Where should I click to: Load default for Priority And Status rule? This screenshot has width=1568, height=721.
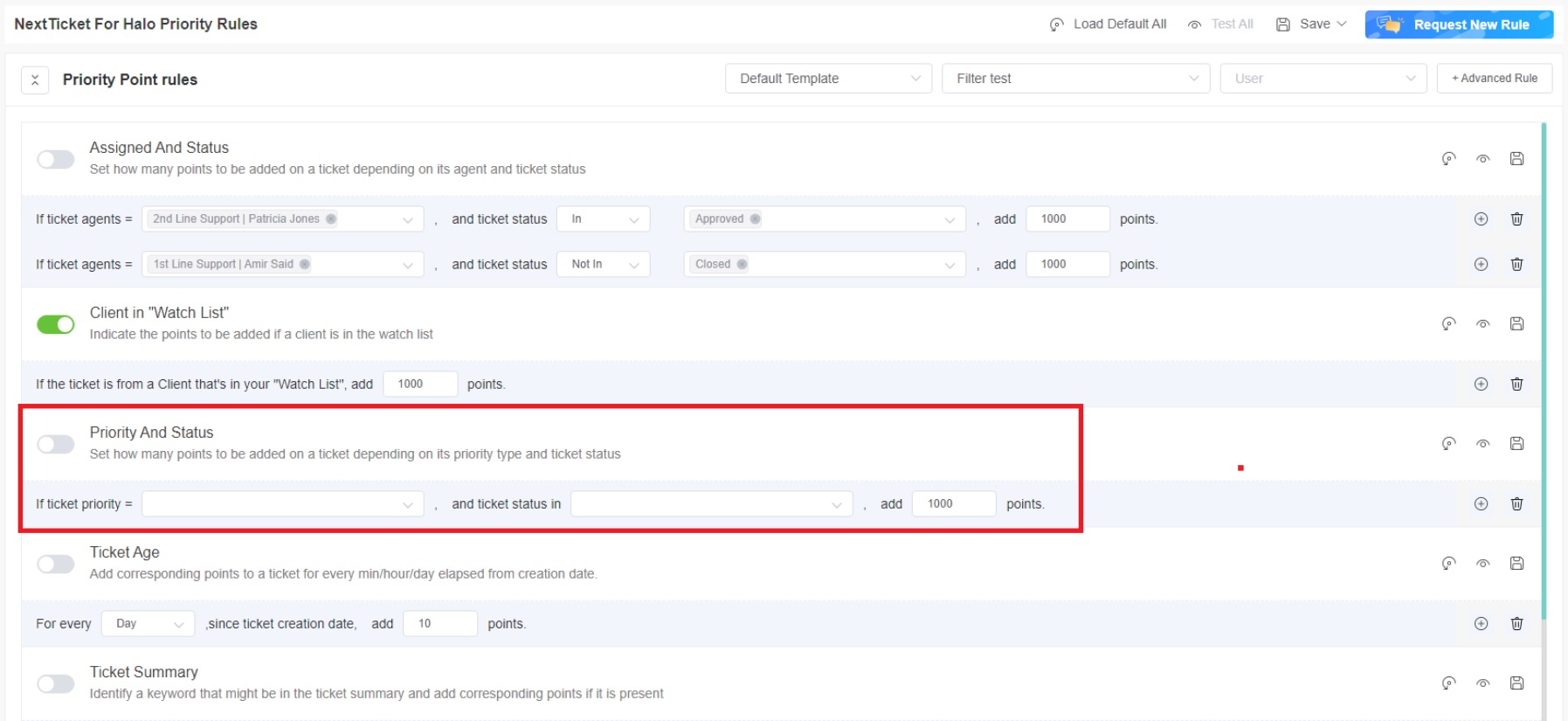click(x=1448, y=443)
